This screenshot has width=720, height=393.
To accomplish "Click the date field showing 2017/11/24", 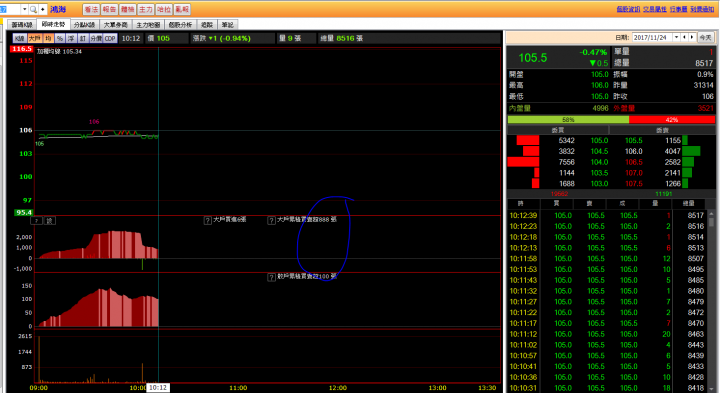I will tap(652, 38).
